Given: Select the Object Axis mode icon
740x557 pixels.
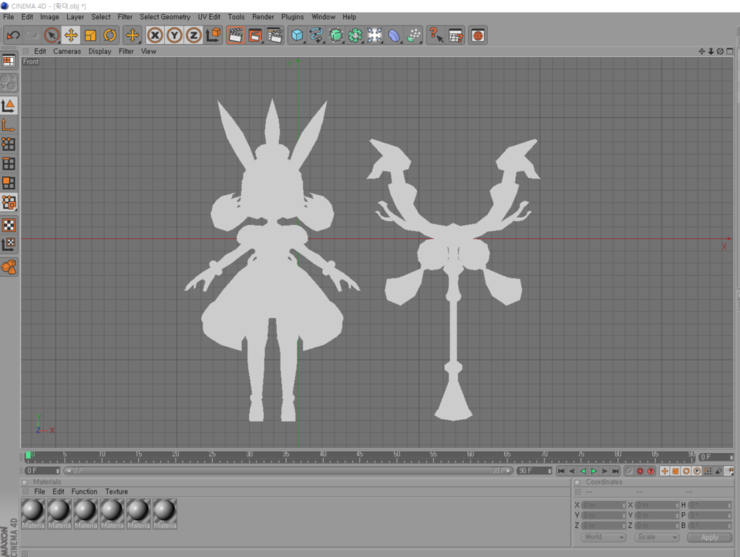Looking at the screenshot, I should (x=8, y=125).
